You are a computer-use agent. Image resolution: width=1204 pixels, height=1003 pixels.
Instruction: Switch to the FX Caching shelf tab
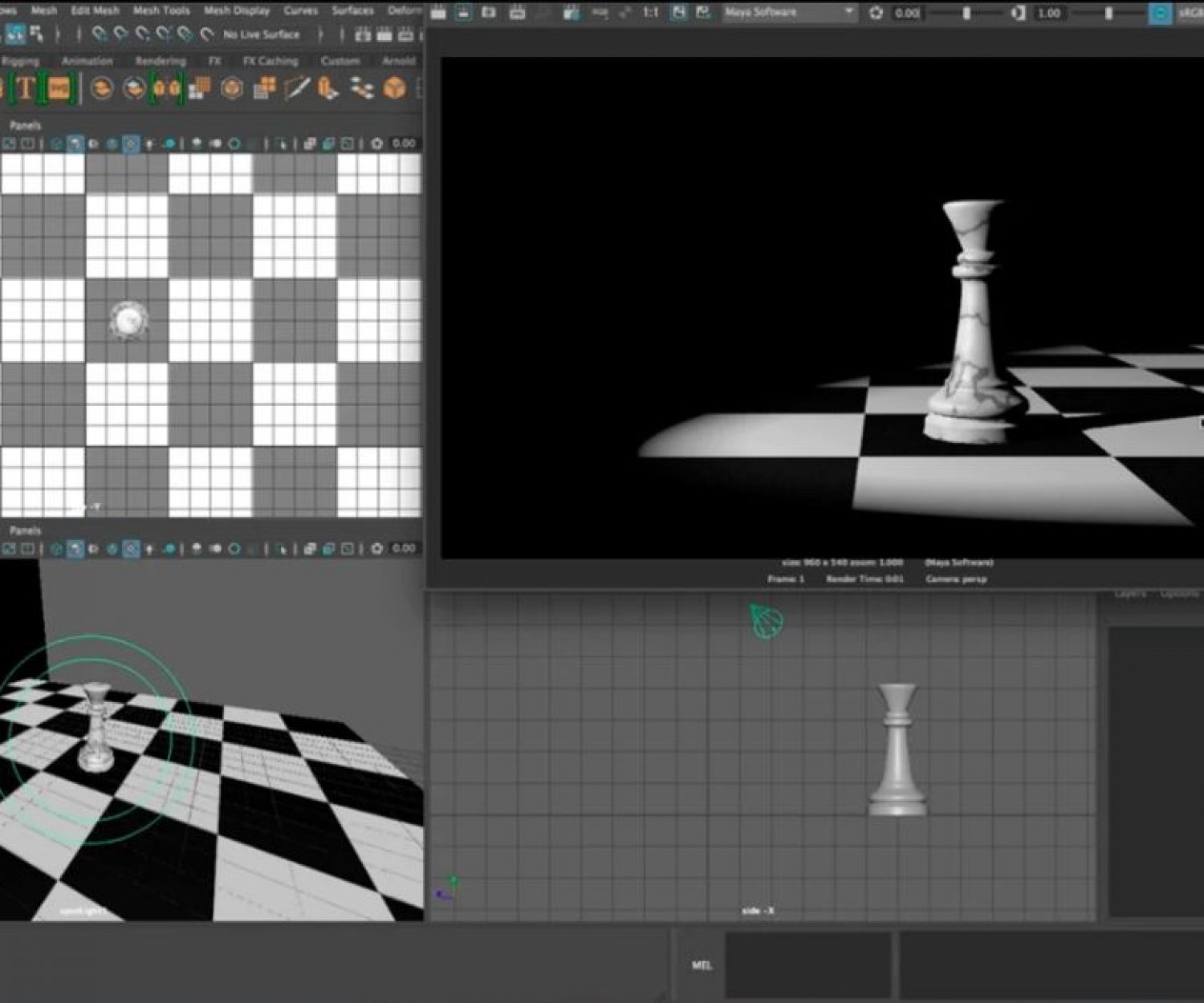(x=270, y=61)
